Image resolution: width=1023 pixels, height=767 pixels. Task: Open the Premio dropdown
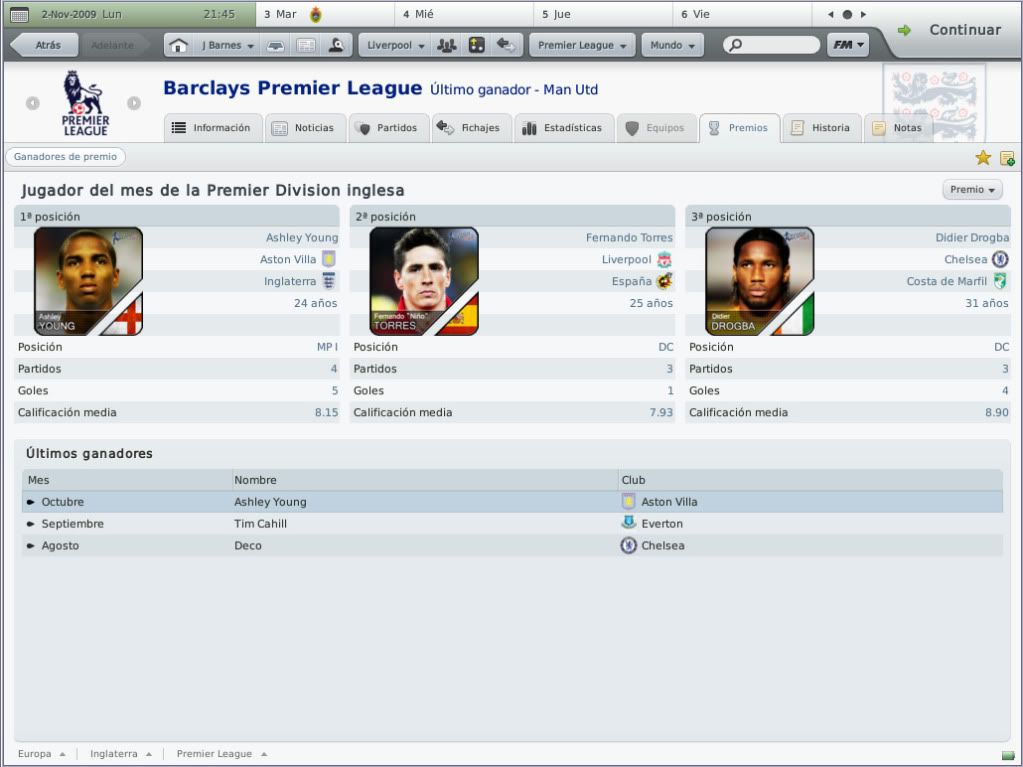972,190
